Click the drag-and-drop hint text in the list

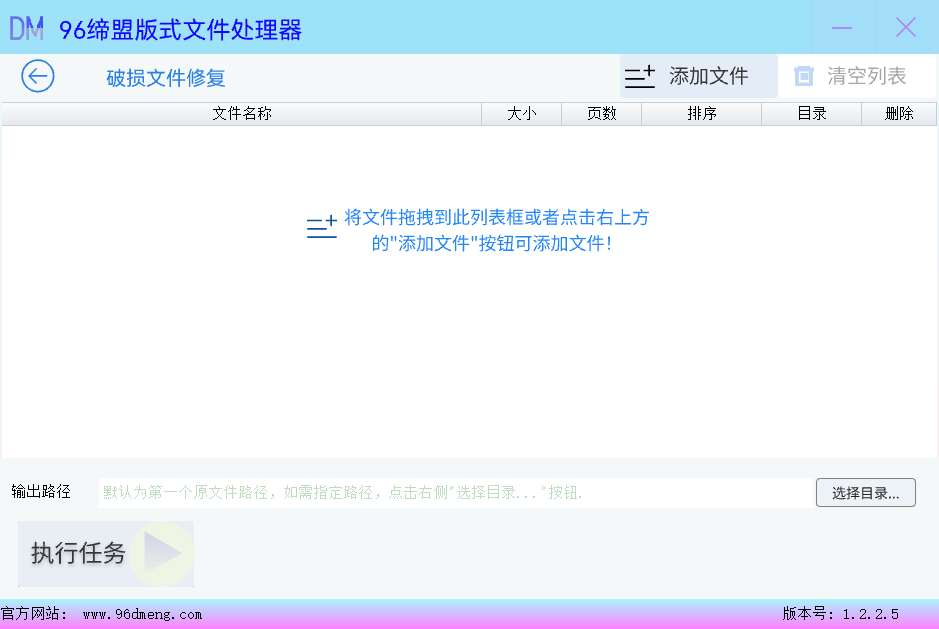[496, 230]
